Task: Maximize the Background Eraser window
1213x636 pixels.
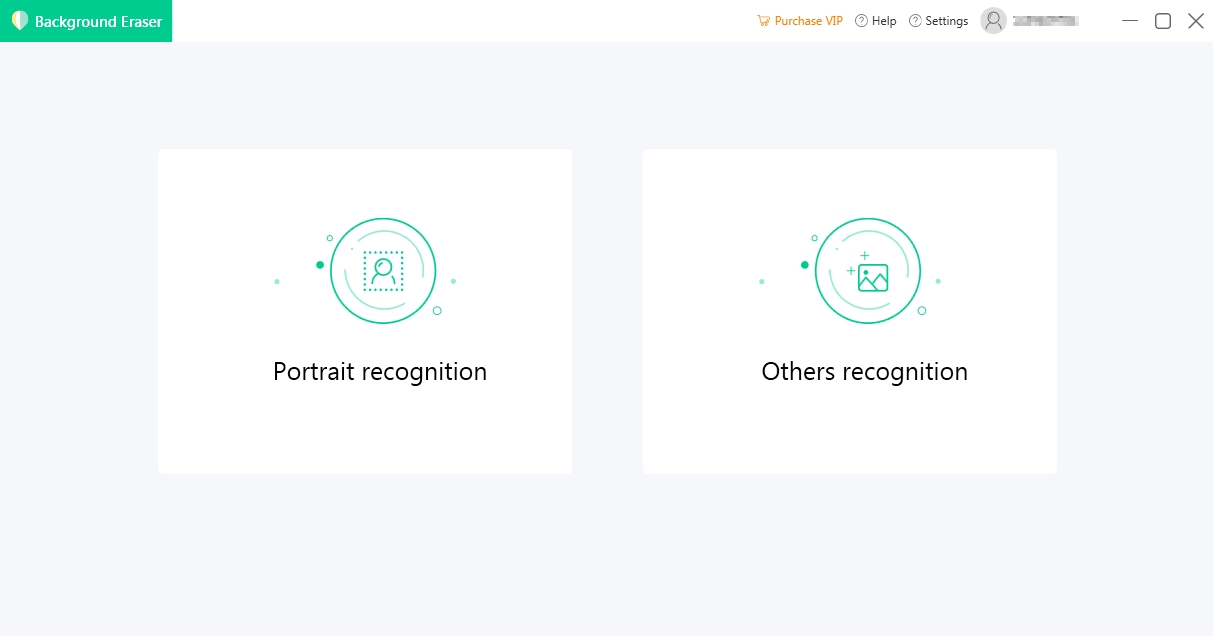Action: click(1163, 21)
